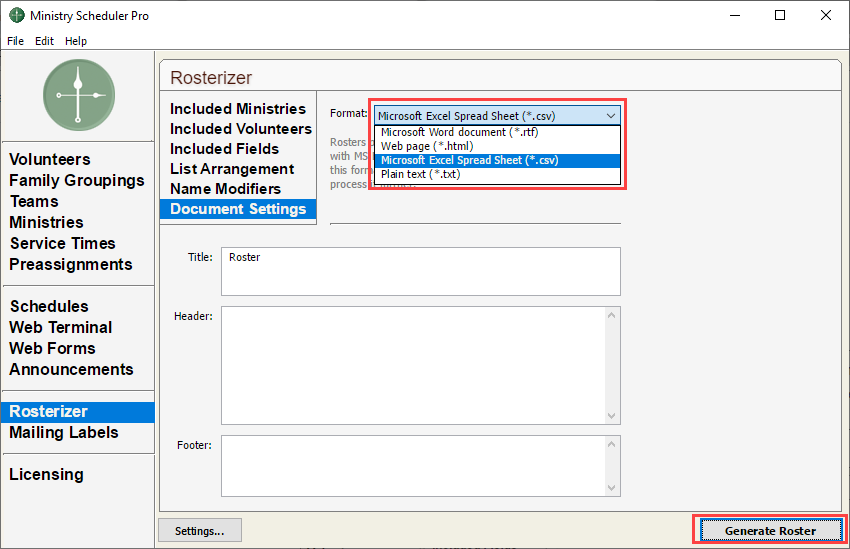850x549 pixels.
Task: Click Header scrollbar up arrow
Action: click(611, 315)
